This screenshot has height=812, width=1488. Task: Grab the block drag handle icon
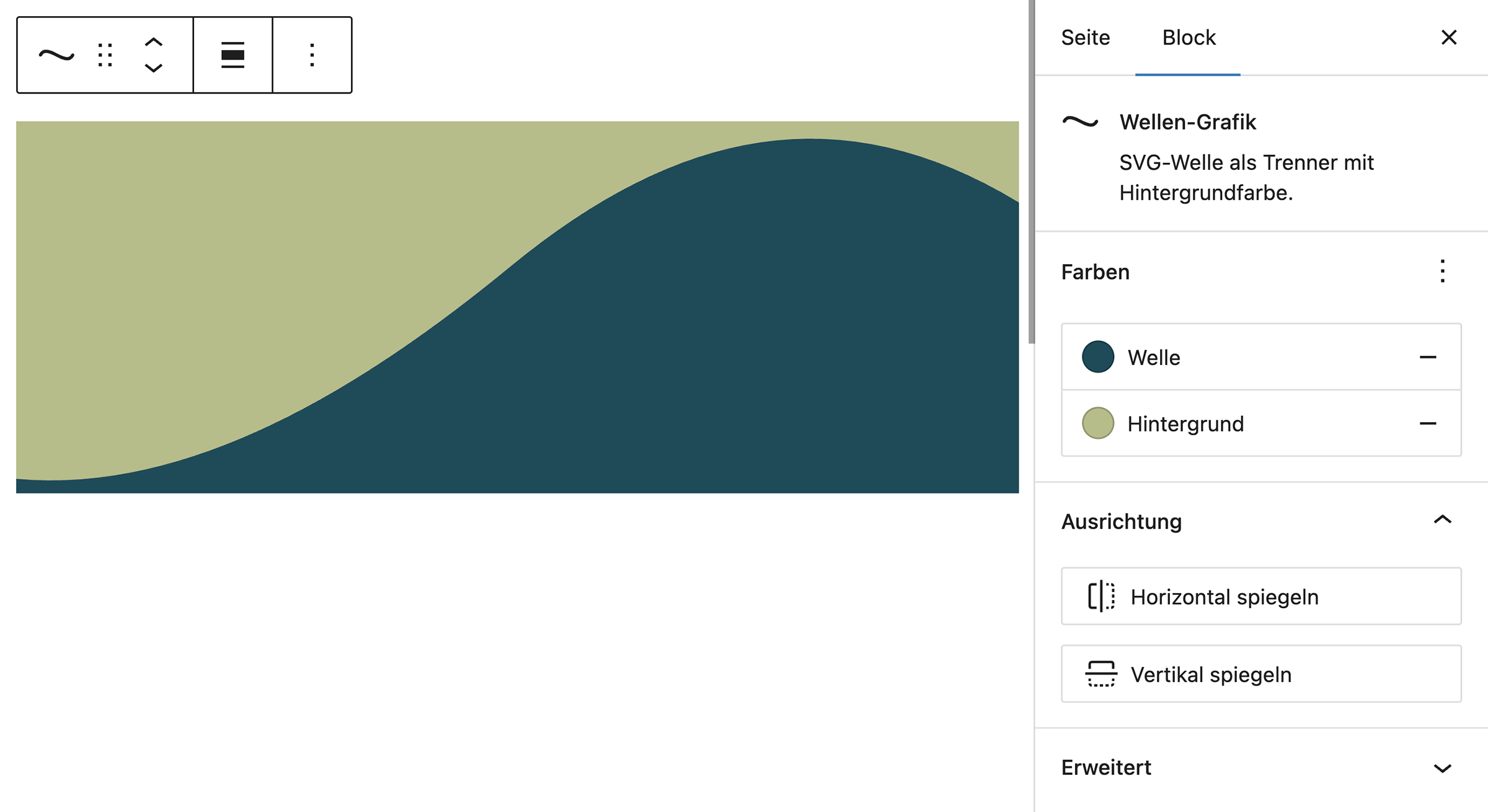(x=105, y=55)
